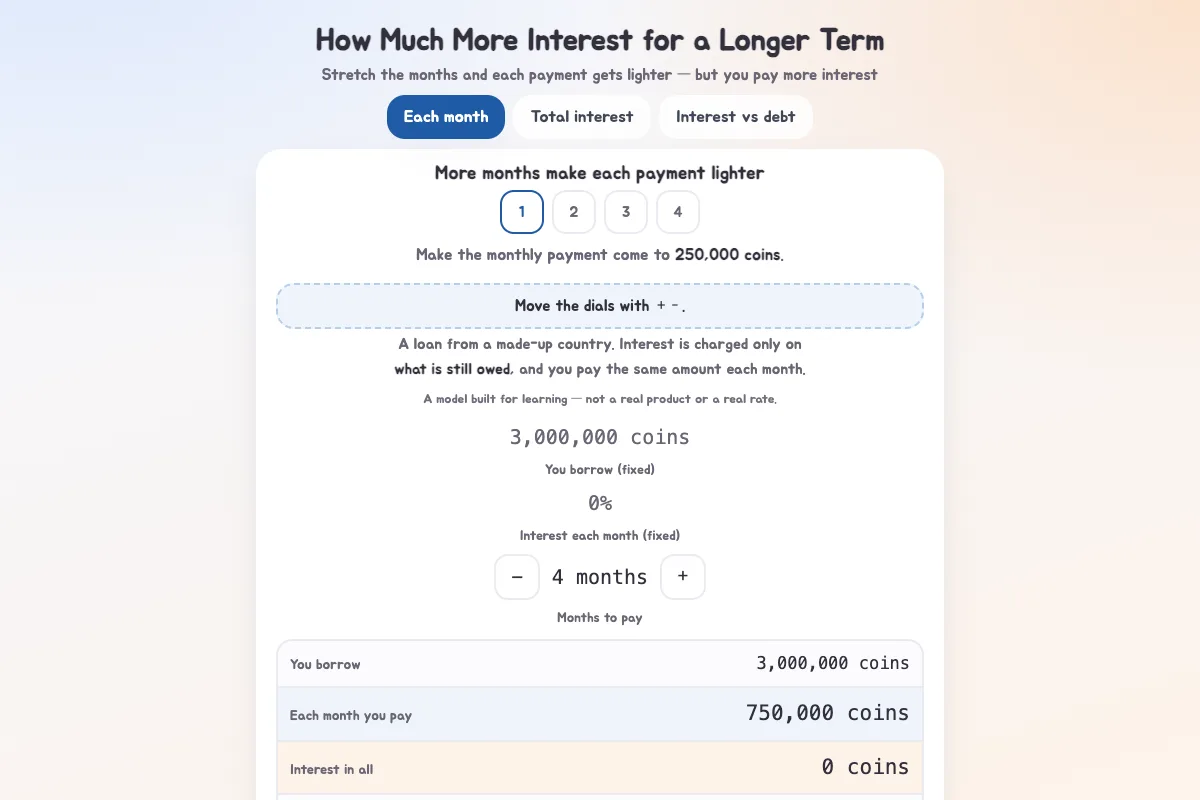1200x800 pixels.
Task: Click the You borrow table row
Action: [600, 664]
